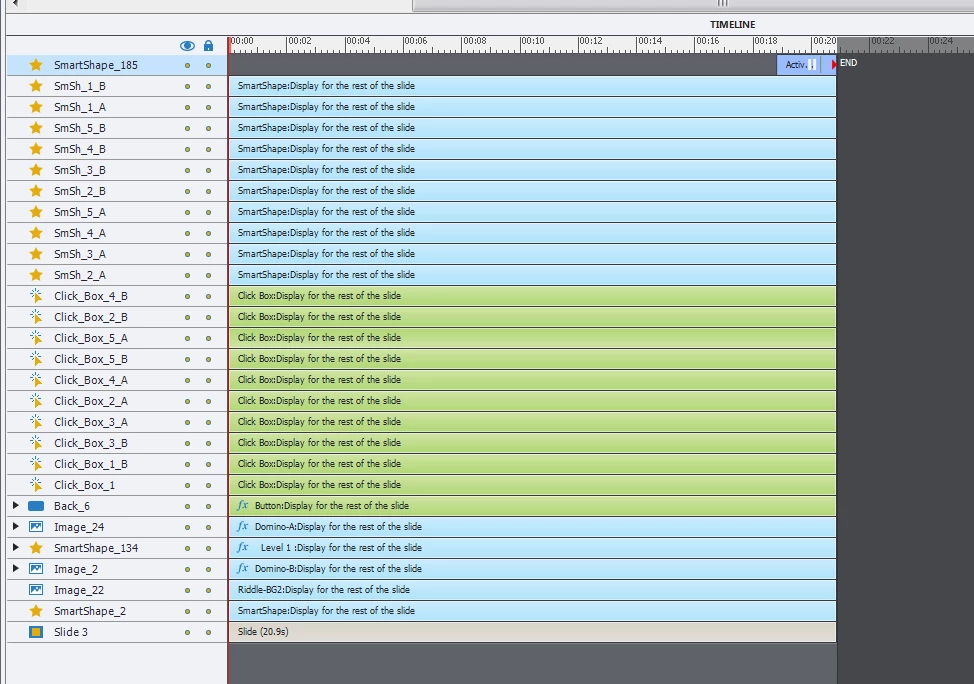Toggle visibility dot for Image_22
This screenshot has height=684, width=974.
coord(187,590)
